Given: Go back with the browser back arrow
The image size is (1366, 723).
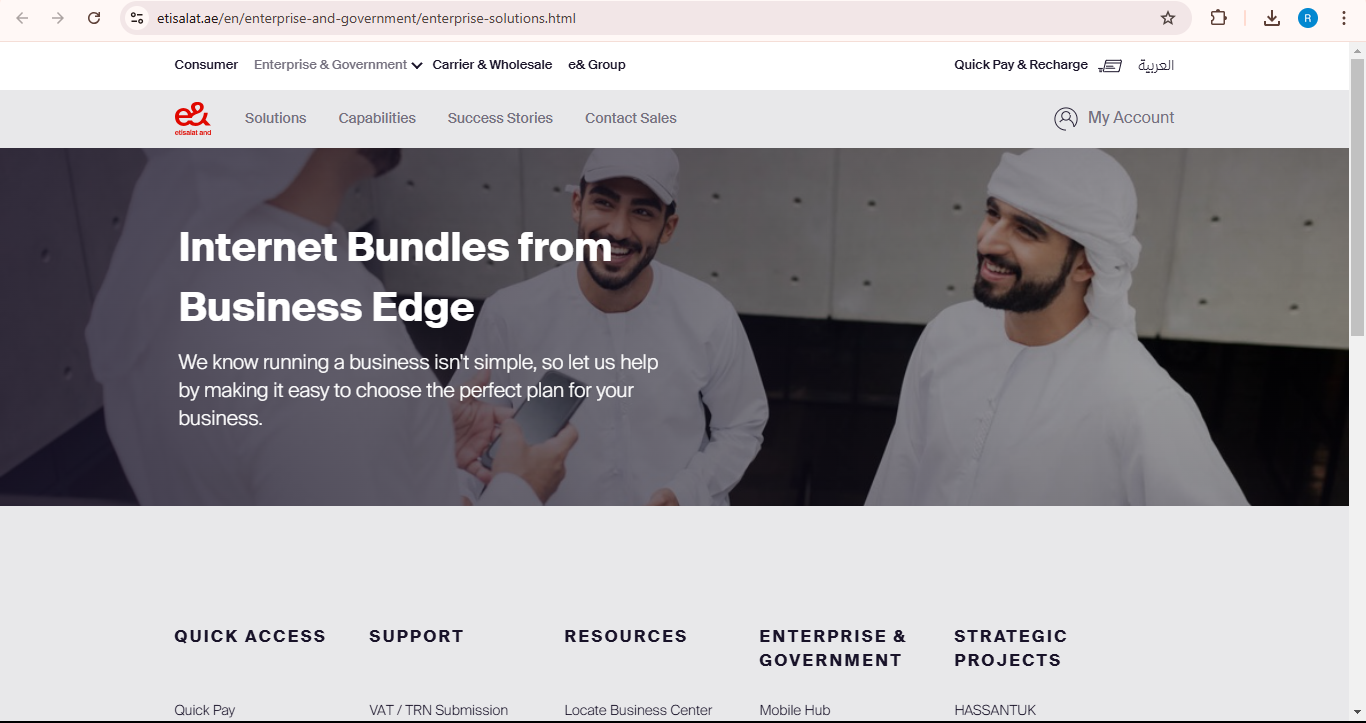Looking at the screenshot, I should (x=22, y=18).
